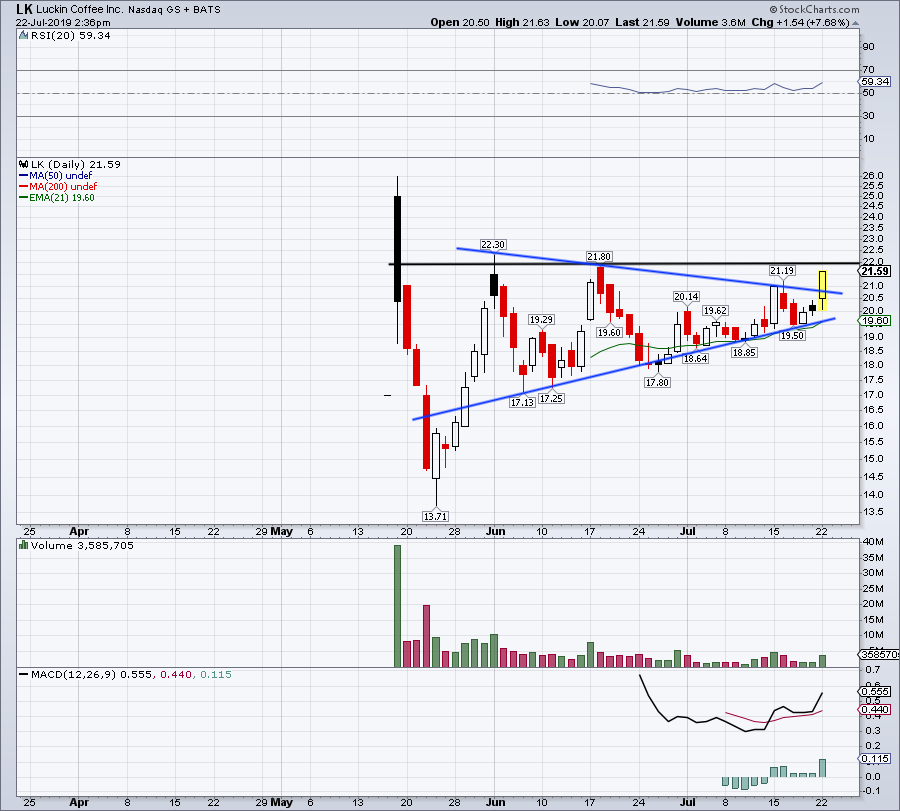Click the 0.555 MACD tag on axis
The image size is (900, 811).
click(x=875, y=692)
